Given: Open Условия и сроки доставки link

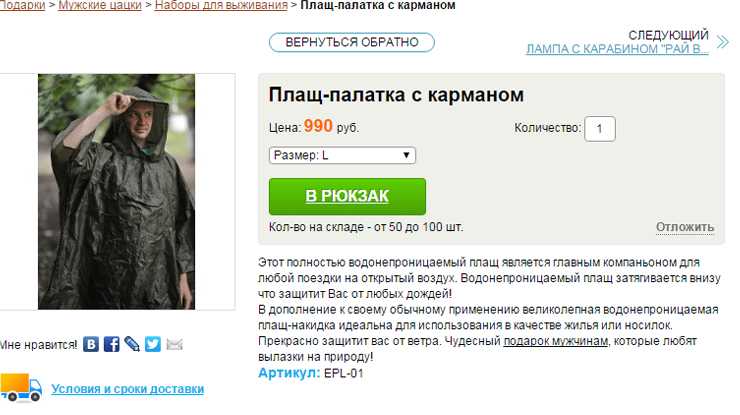Looking at the screenshot, I should 127,389.
